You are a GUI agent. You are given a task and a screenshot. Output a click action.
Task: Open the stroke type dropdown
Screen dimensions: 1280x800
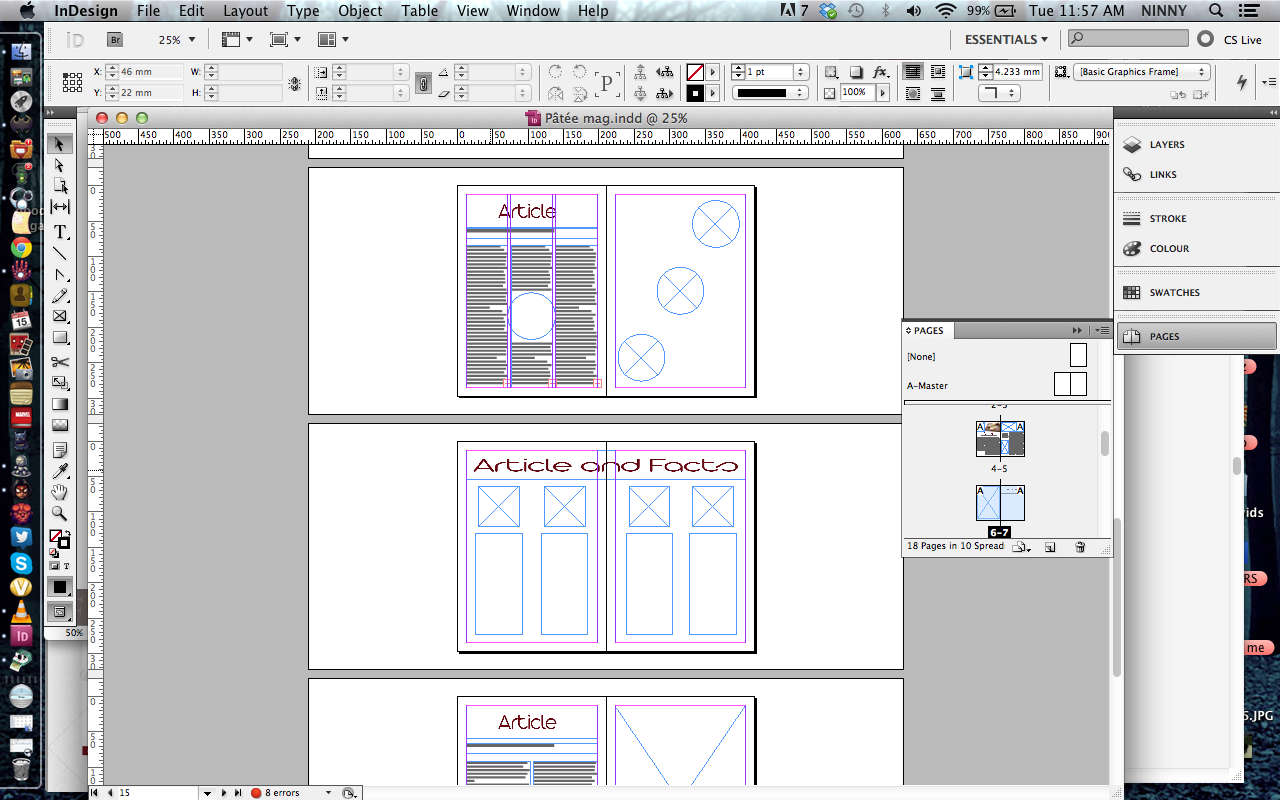click(770, 93)
